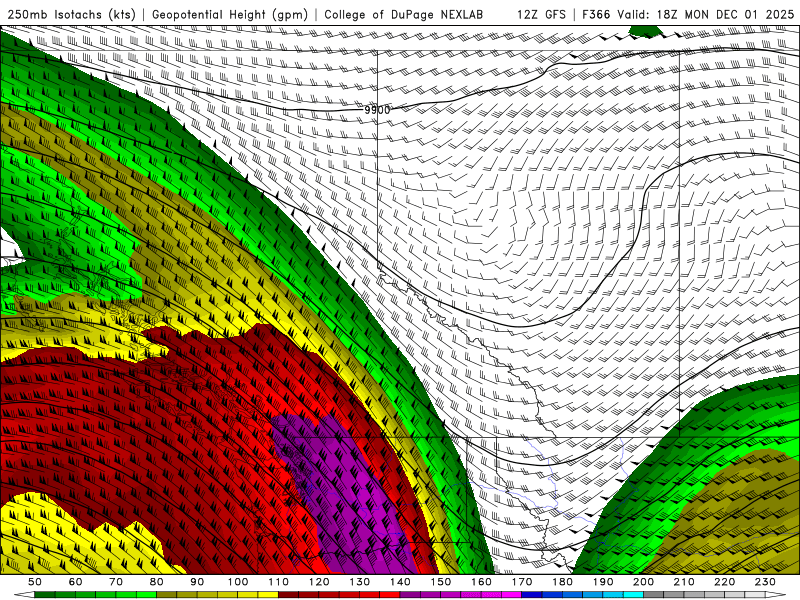Click the dark red swatch below '110'
Image resolution: width=800 pixels, height=600 pixels.
tap(289, 595)
